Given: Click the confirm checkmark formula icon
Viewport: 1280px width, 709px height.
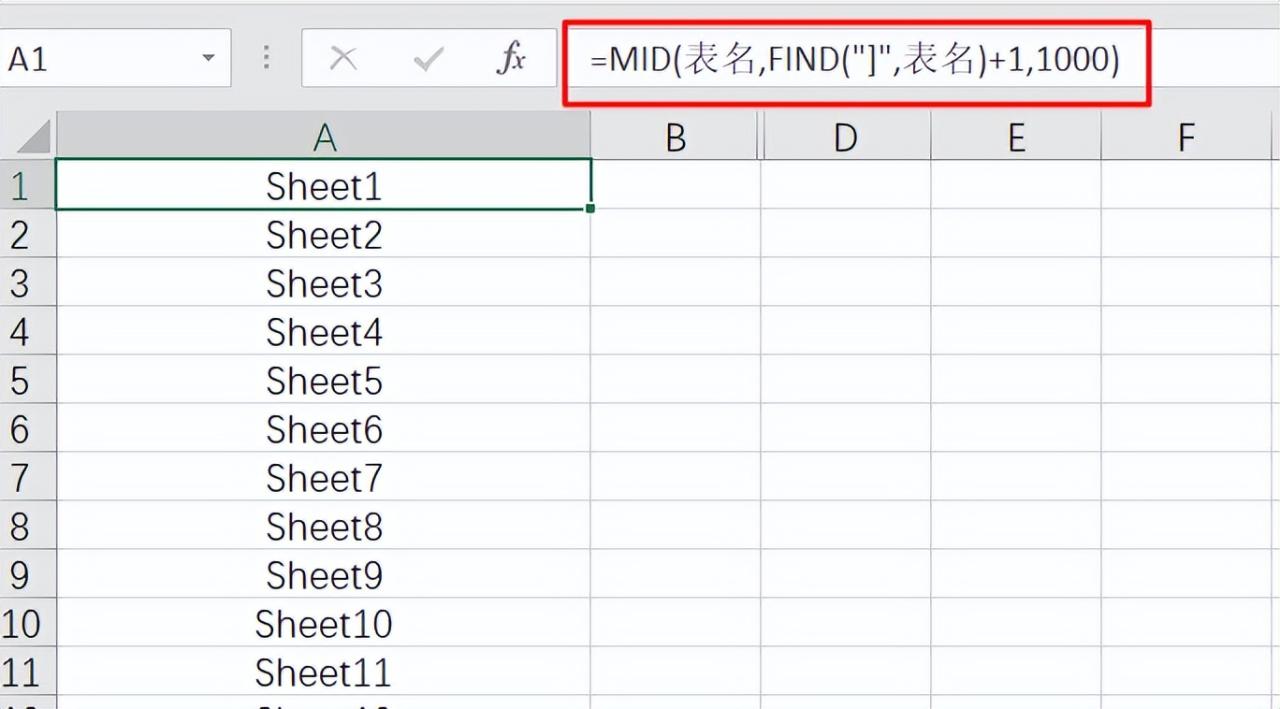Looking at the screenshot, I should point(428,60).
